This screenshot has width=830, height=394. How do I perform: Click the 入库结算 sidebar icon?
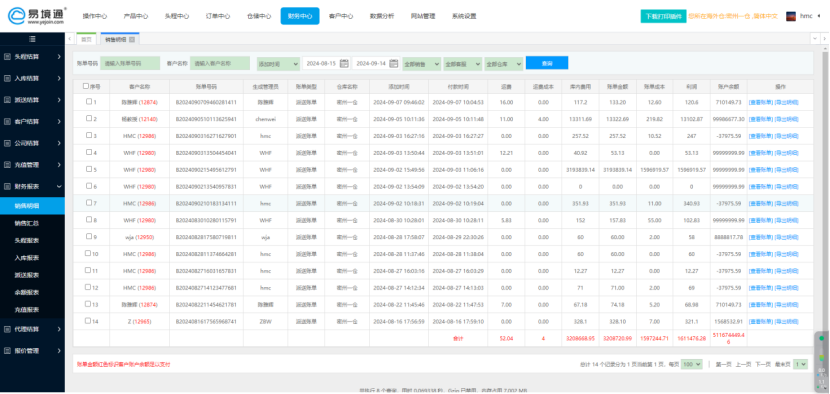7,78
